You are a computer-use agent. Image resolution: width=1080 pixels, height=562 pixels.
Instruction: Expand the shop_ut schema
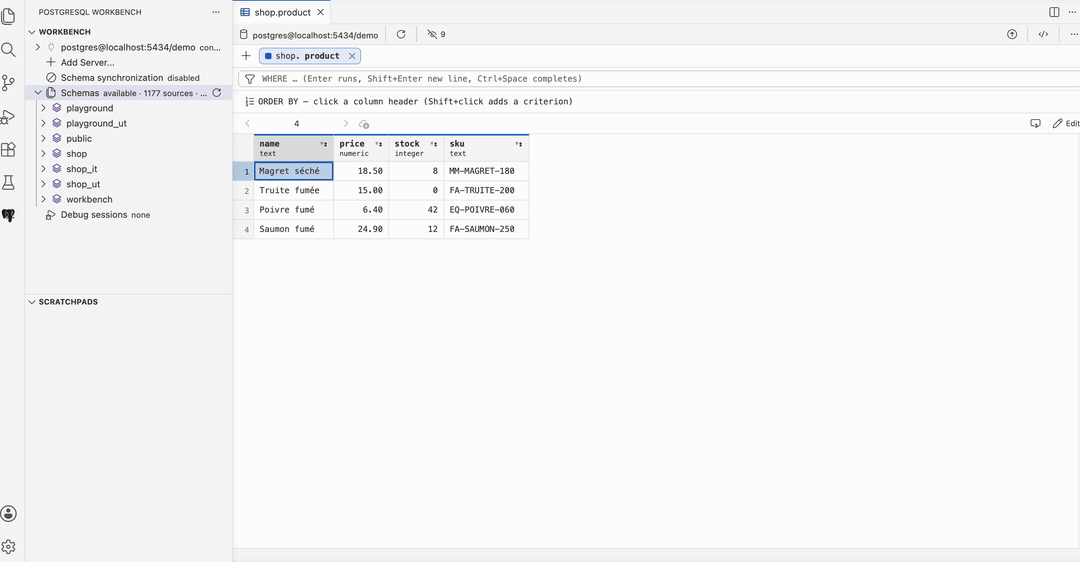43,184
